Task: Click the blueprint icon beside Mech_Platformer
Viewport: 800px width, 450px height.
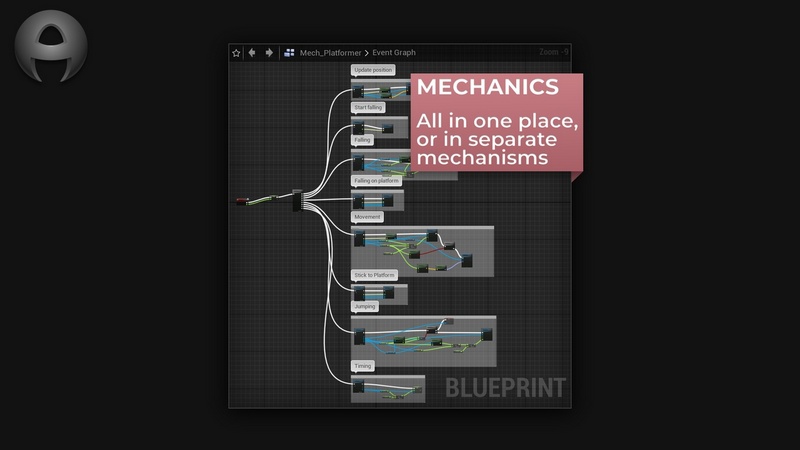Action: pyautogui.click(x=289, y=52)
